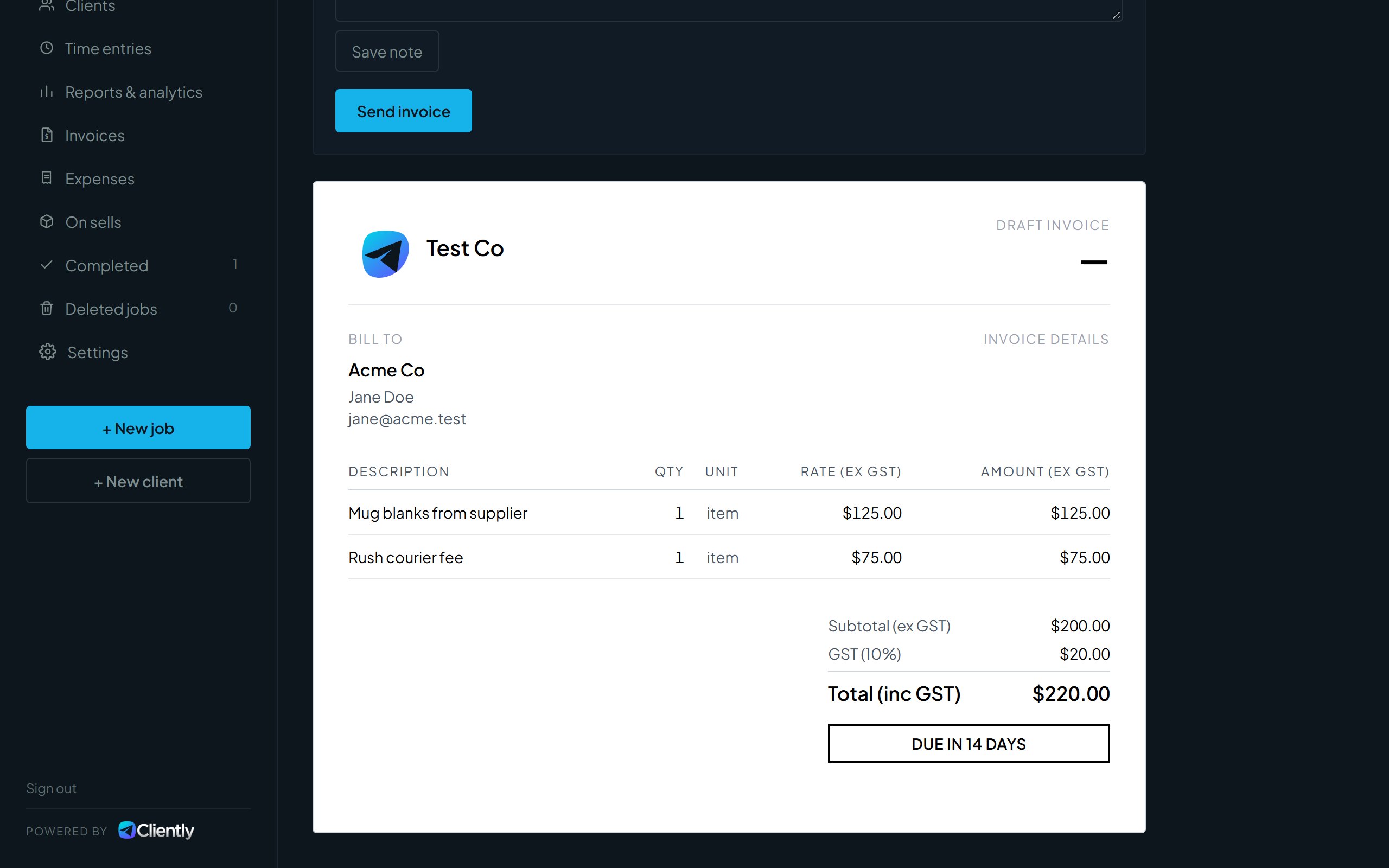Click the DUE IN 14 DAYS box
The width and height of the screenshot is (1389, 868).
pyautogui.click(x=969, y=743)
